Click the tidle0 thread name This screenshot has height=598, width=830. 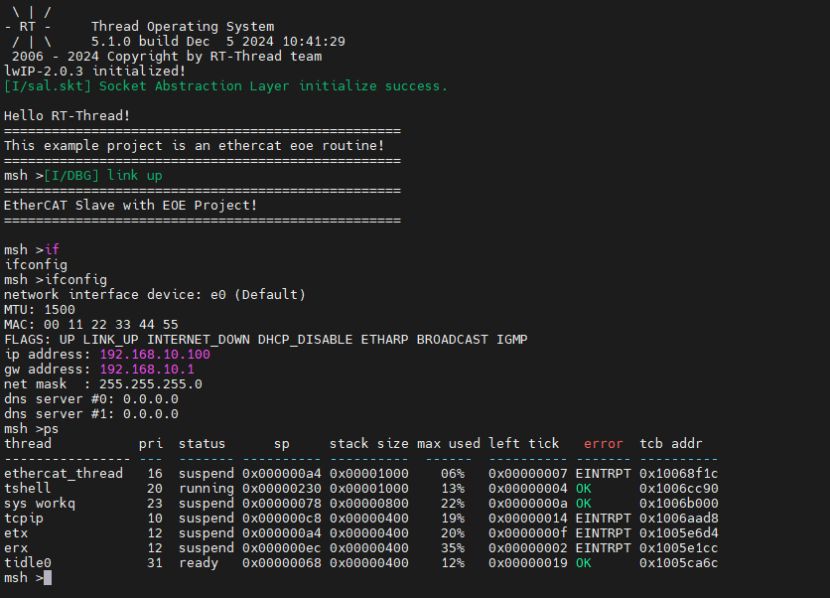pyautogui.click(x=27, y=563)
